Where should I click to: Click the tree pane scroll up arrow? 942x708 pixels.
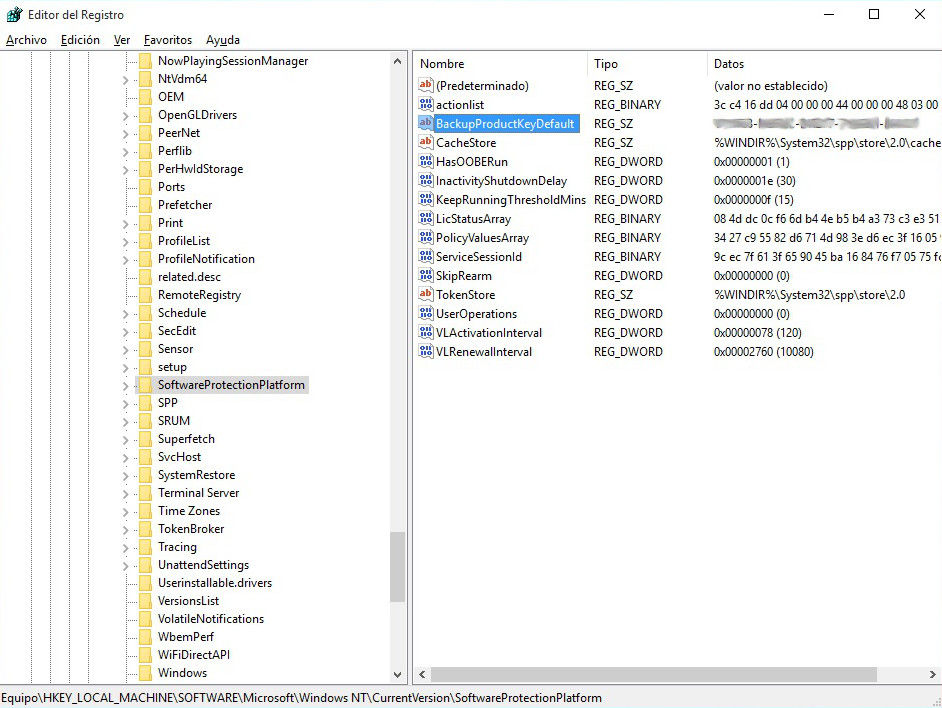pyautogui.click(x=397, y=61)
